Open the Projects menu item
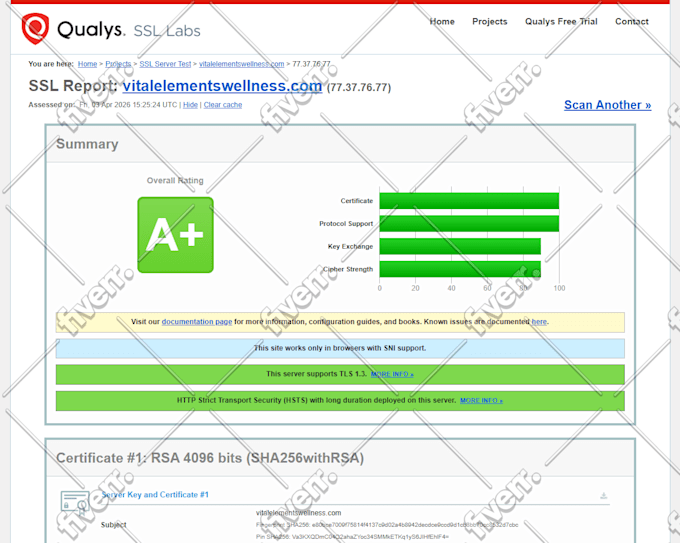The width and height of the screenshot is (680, 543). pos(490,21)
